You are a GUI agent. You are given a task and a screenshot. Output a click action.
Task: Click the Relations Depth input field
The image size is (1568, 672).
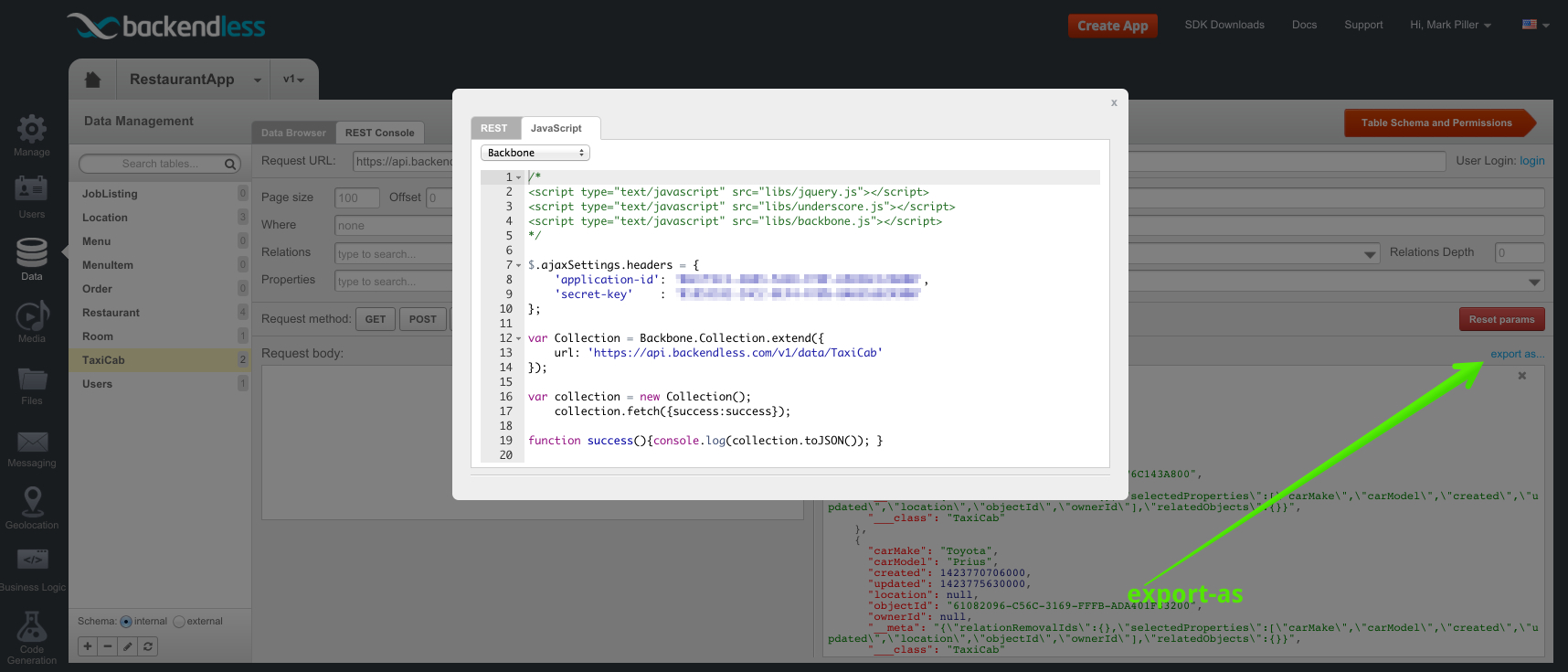(x=1520, y=252)
